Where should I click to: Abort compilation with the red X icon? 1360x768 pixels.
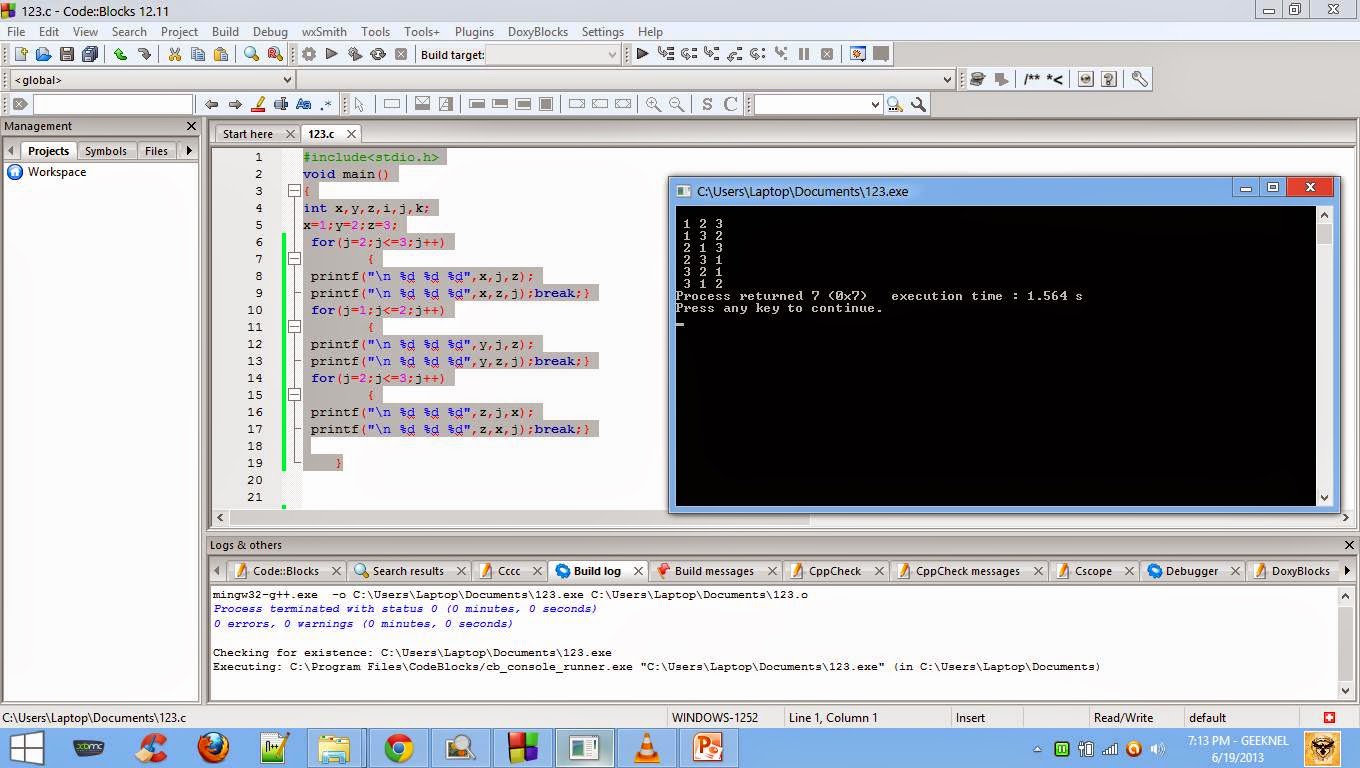(402, 54)
